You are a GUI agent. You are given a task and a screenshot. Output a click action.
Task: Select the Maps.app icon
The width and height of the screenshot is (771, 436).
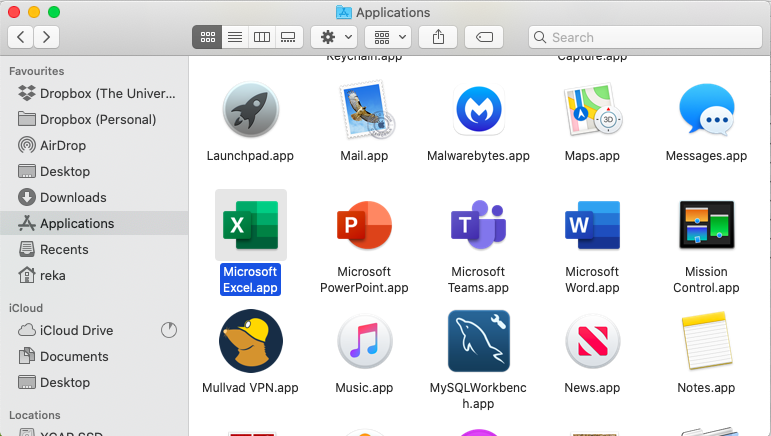pos(592,110)
